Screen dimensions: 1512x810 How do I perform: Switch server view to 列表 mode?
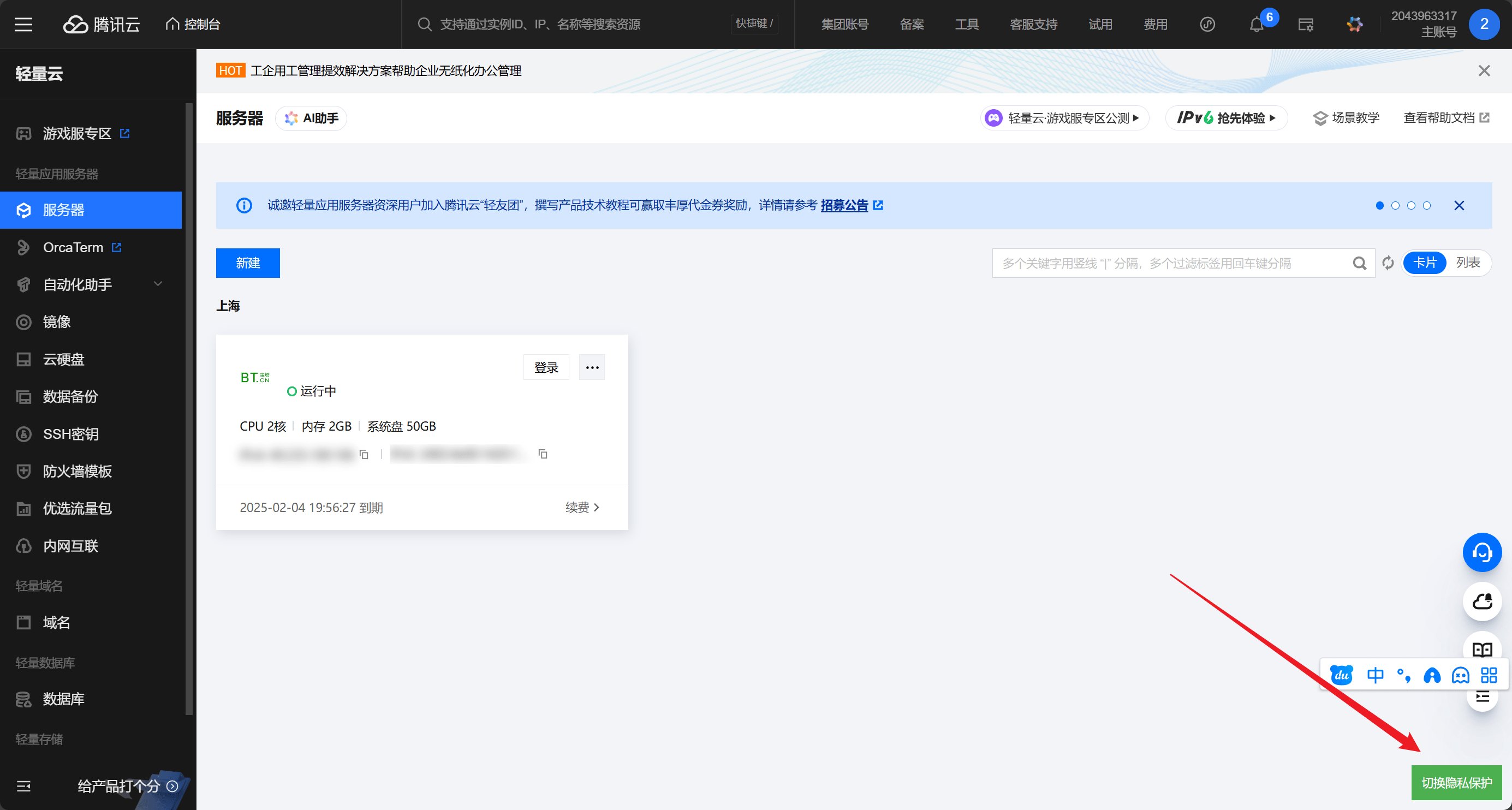click(1467, 263)
